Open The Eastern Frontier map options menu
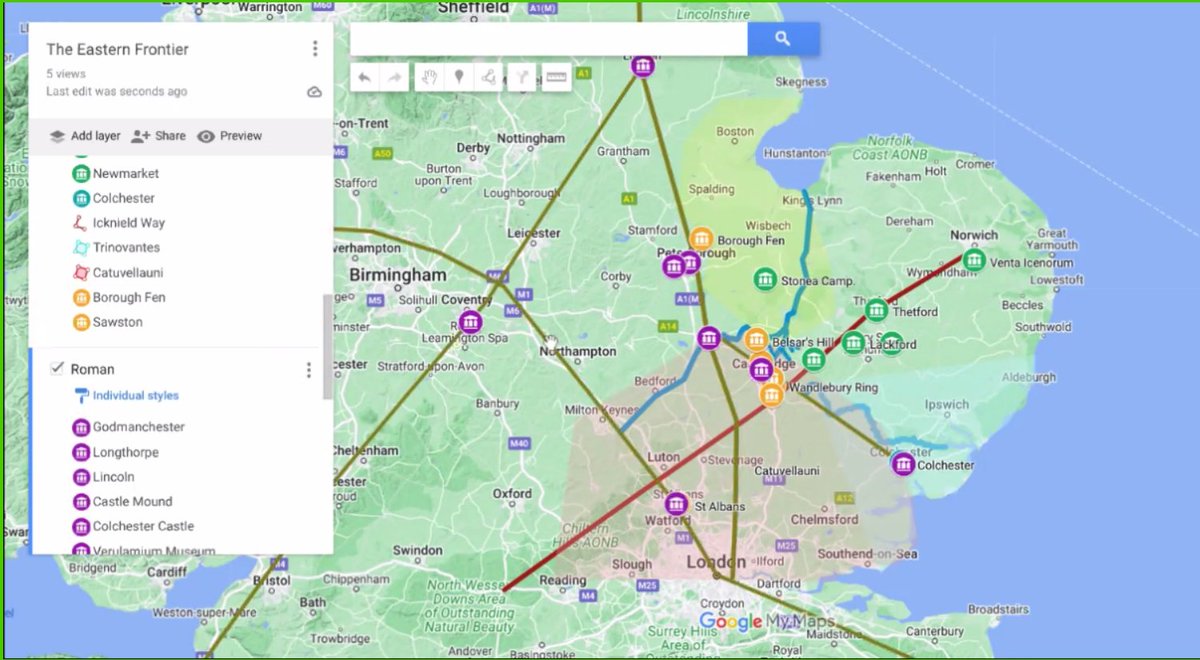The width and height of the screenshot is (1200, 660). click(315, 48)
